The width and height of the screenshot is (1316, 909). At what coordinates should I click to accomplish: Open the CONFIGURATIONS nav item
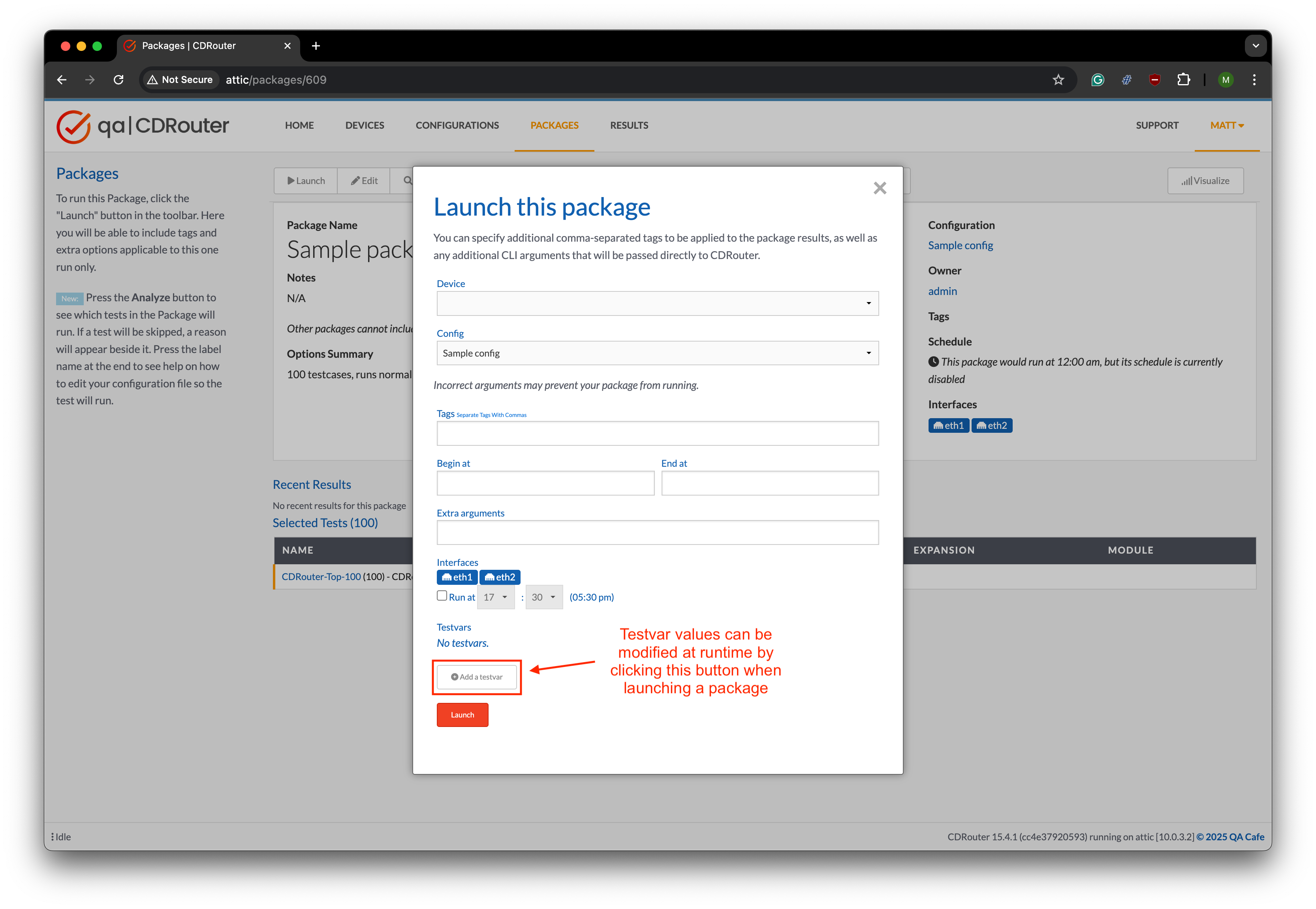coord(457,125)
